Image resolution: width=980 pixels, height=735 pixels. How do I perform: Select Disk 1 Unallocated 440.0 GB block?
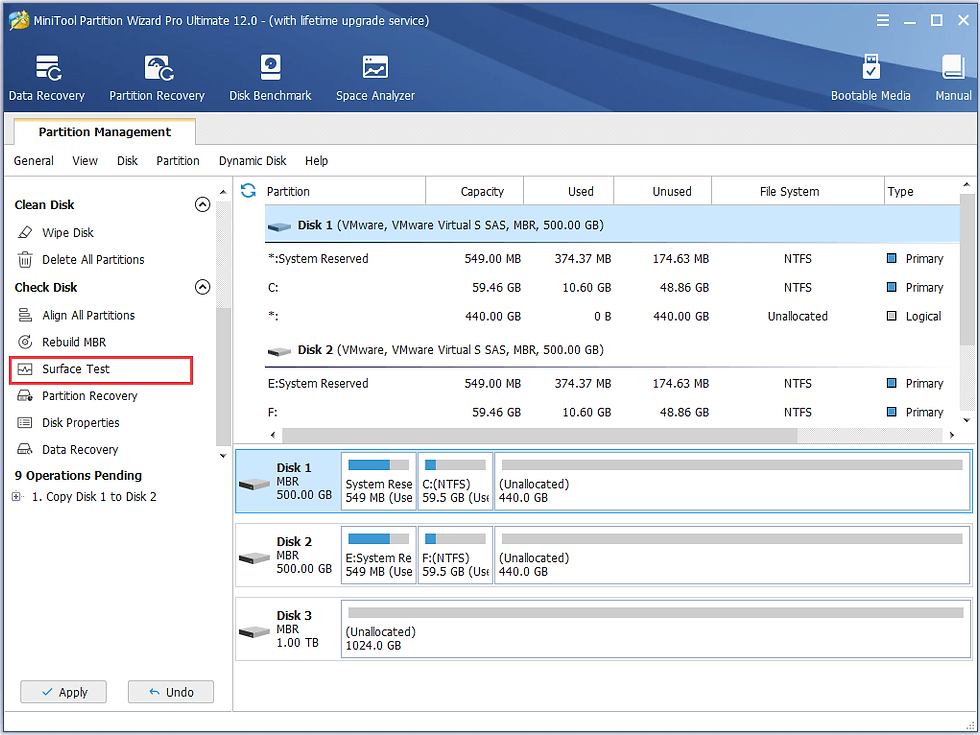pos(732,481)
